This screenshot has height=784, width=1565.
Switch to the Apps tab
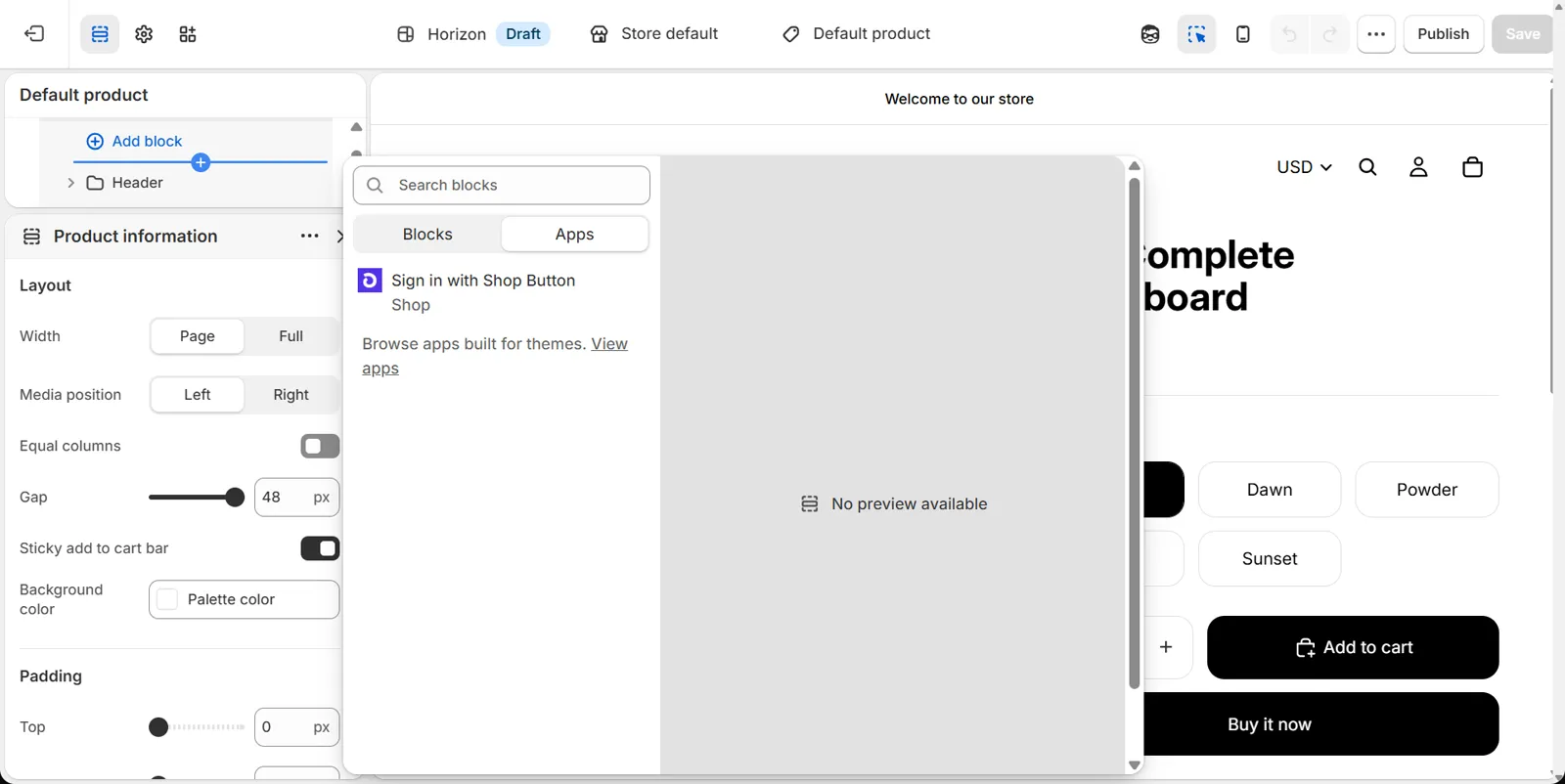pyautogui.click(x=574, y=235)
